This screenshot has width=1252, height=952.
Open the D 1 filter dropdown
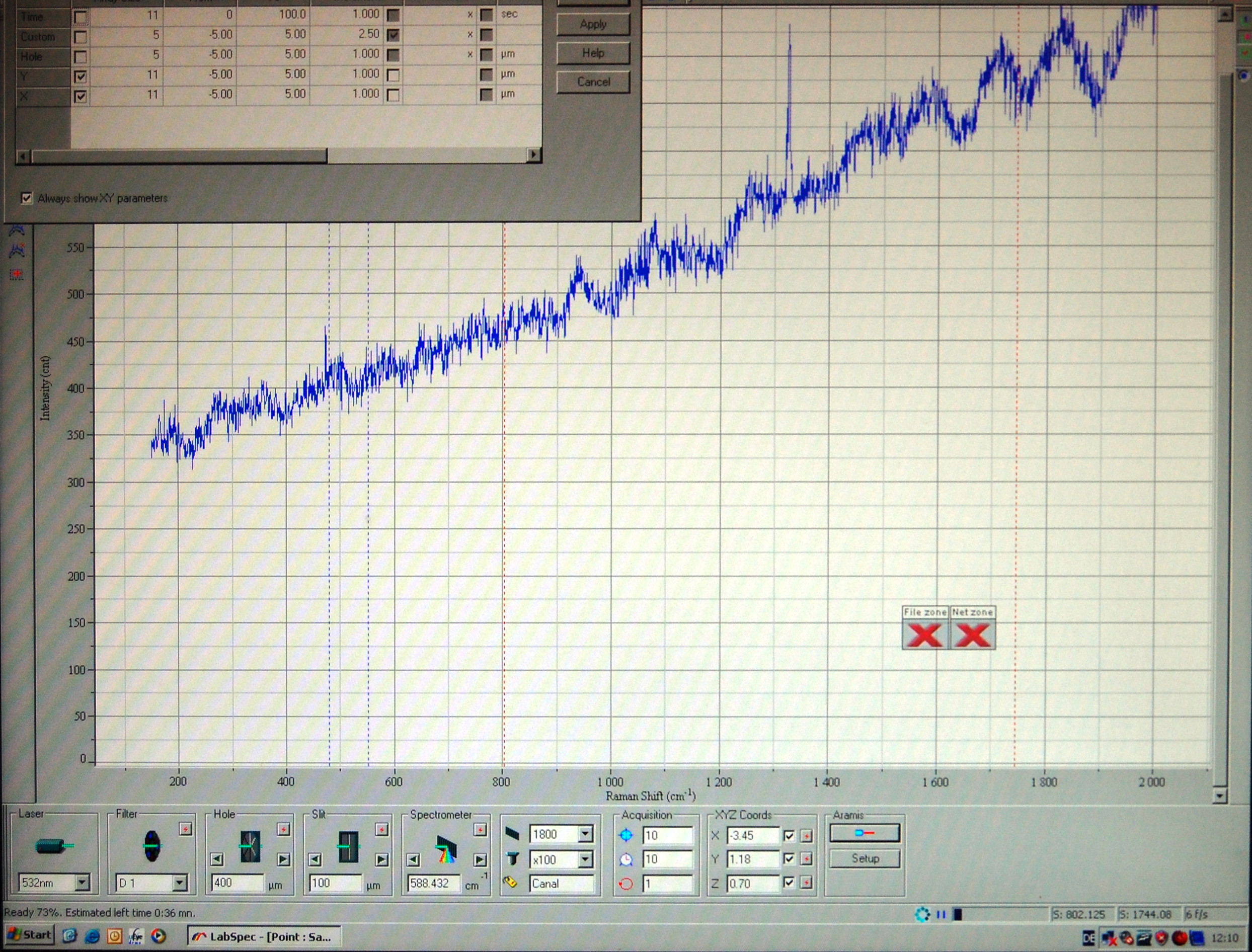click(x=180, y=882)
